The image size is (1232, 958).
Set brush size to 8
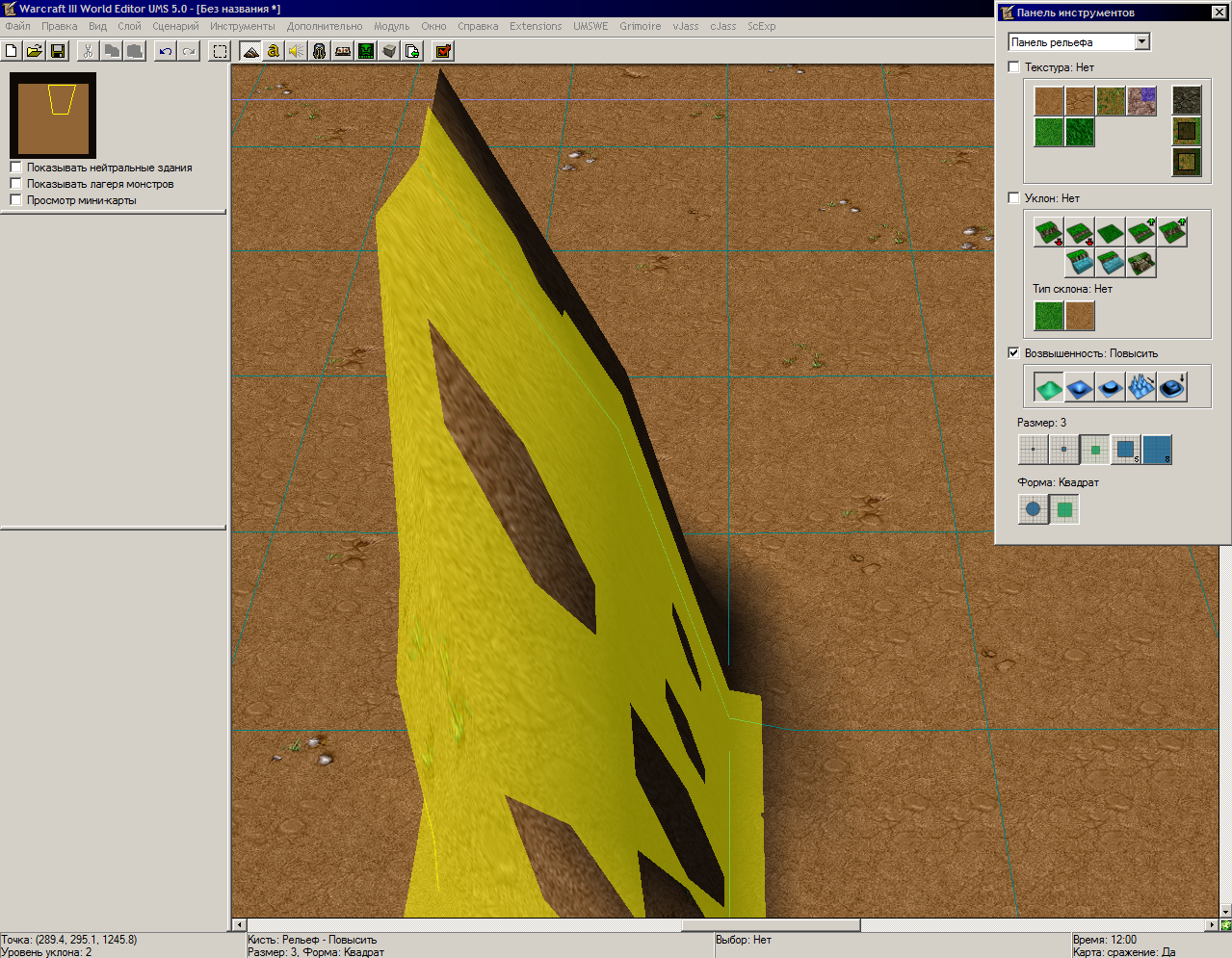tap(1156, 450)
